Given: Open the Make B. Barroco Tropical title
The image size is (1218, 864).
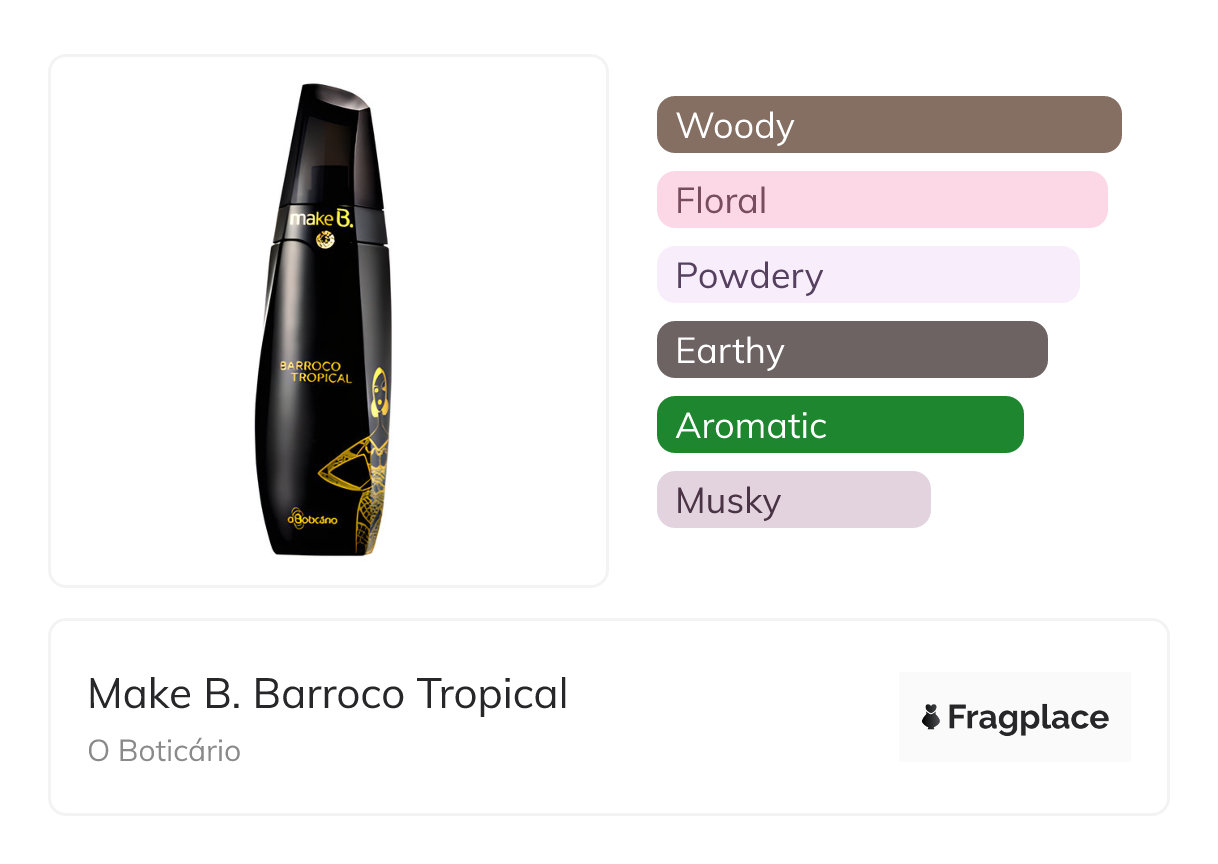Looking at the screenshot, I should [x=327, y=694].
